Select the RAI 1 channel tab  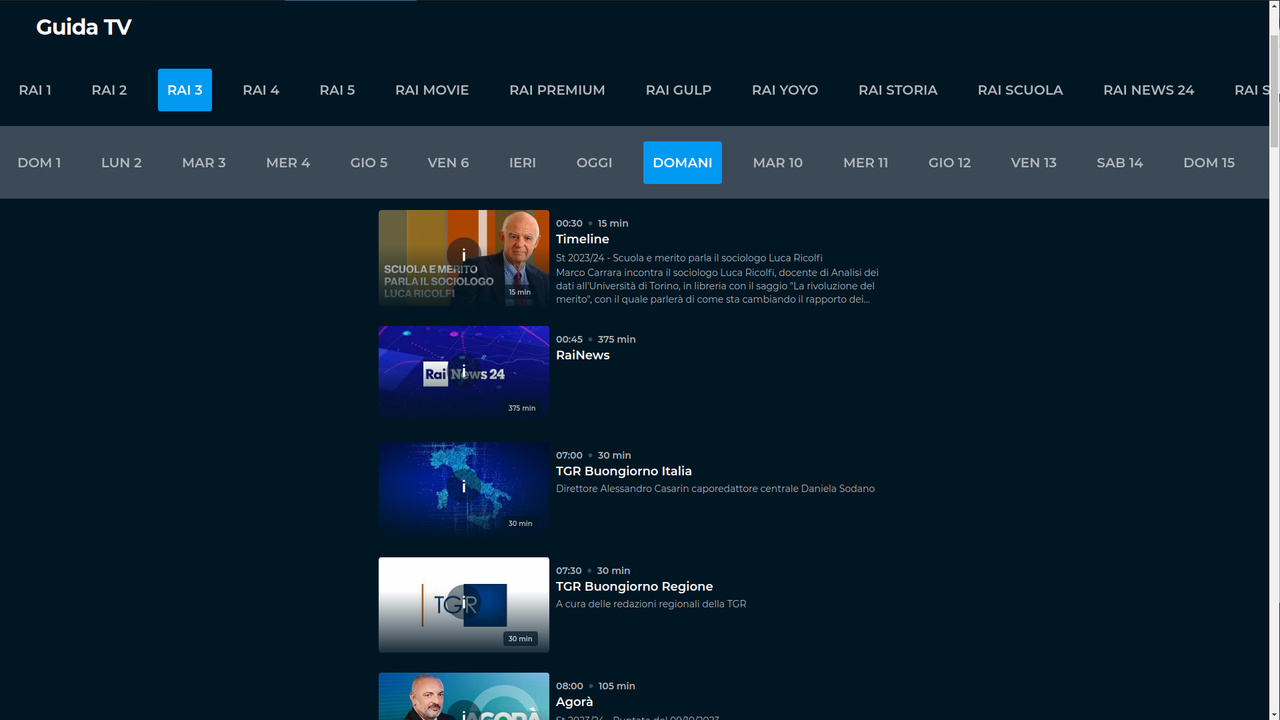point(35,90)
